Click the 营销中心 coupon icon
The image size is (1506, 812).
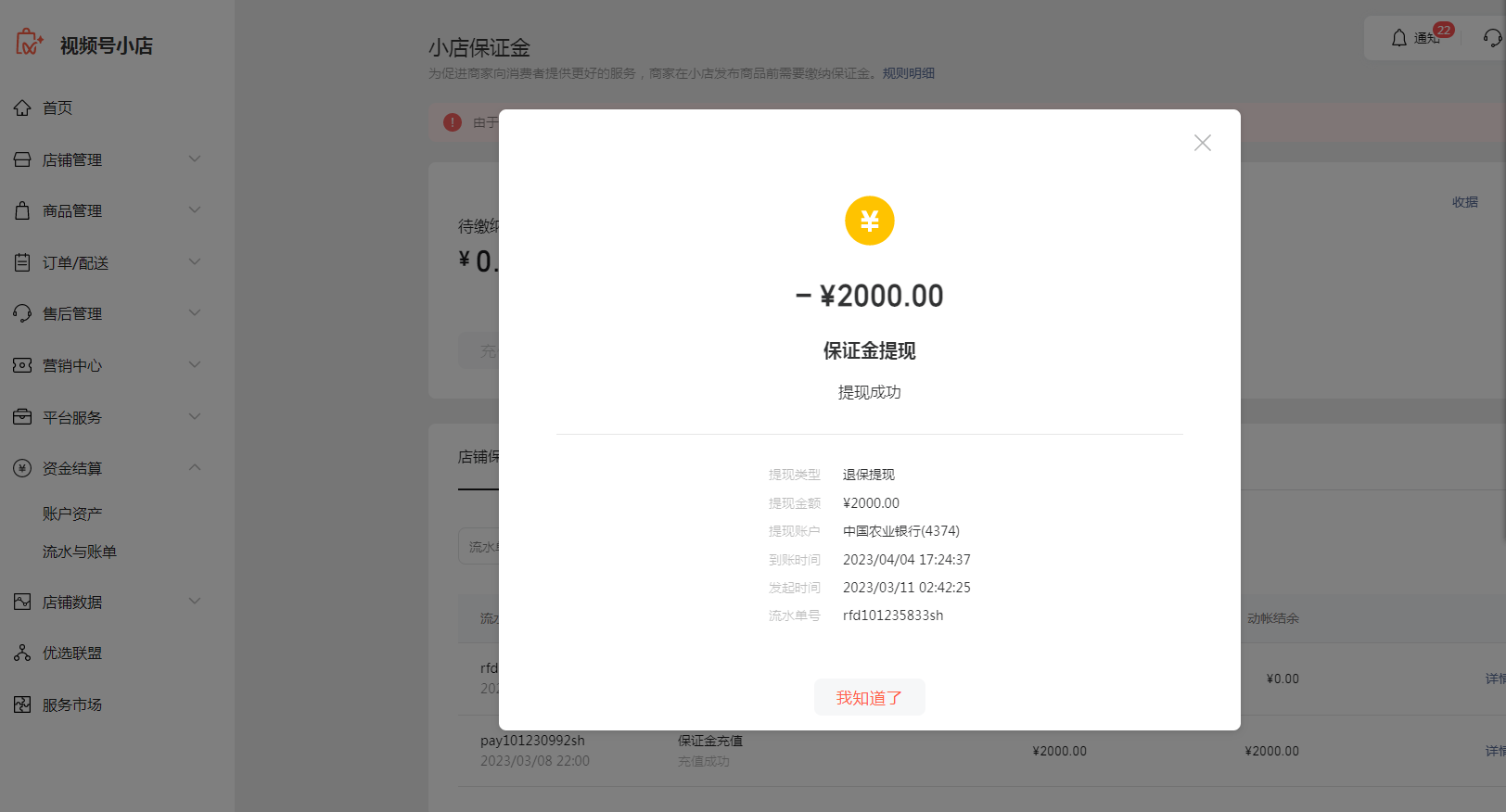(22, 365)
